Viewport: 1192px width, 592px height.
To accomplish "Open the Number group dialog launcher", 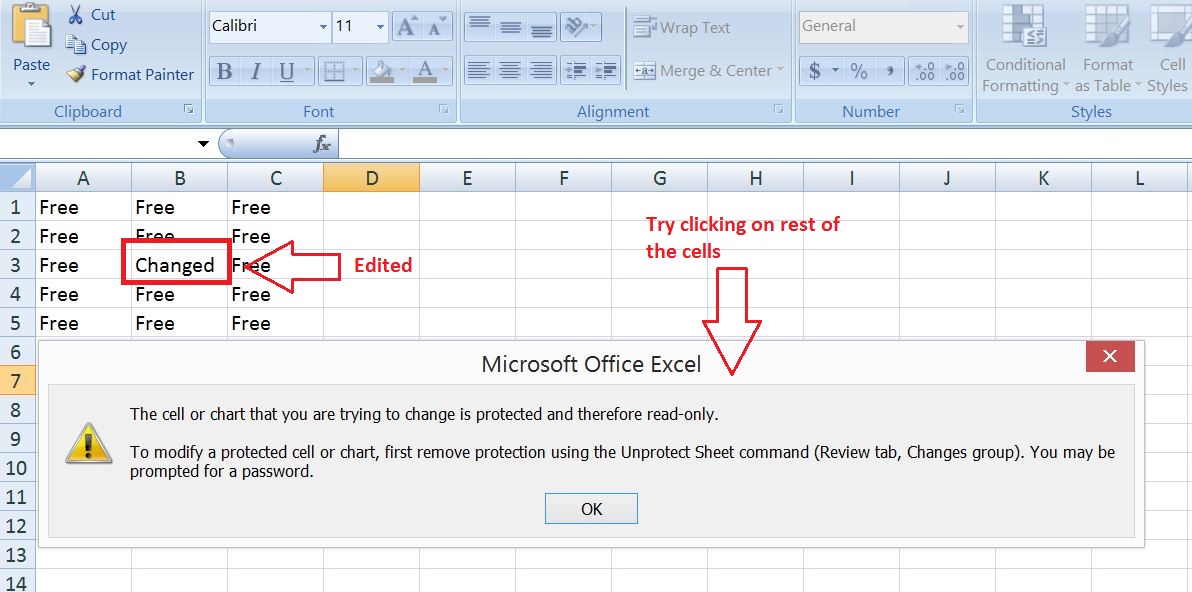I will point(961,110).
